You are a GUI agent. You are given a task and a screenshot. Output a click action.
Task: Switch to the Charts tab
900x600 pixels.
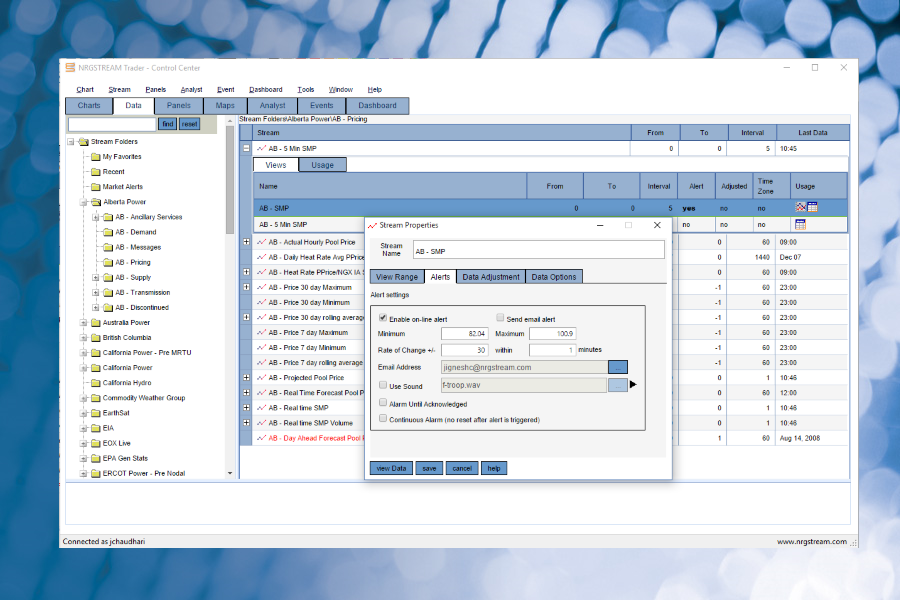[89, 106]
